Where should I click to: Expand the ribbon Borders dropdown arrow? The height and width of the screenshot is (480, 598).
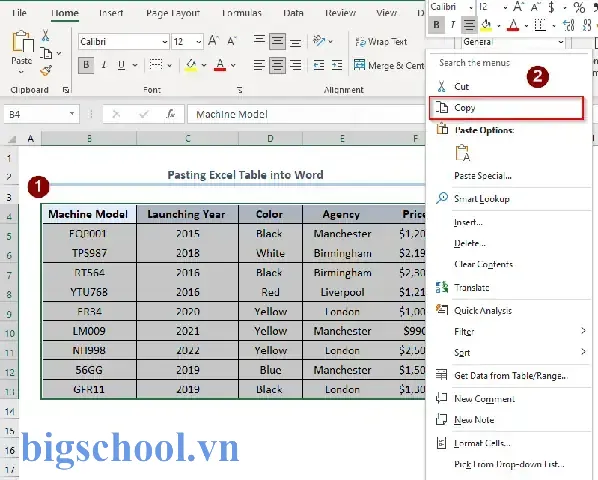coord(169,65)
